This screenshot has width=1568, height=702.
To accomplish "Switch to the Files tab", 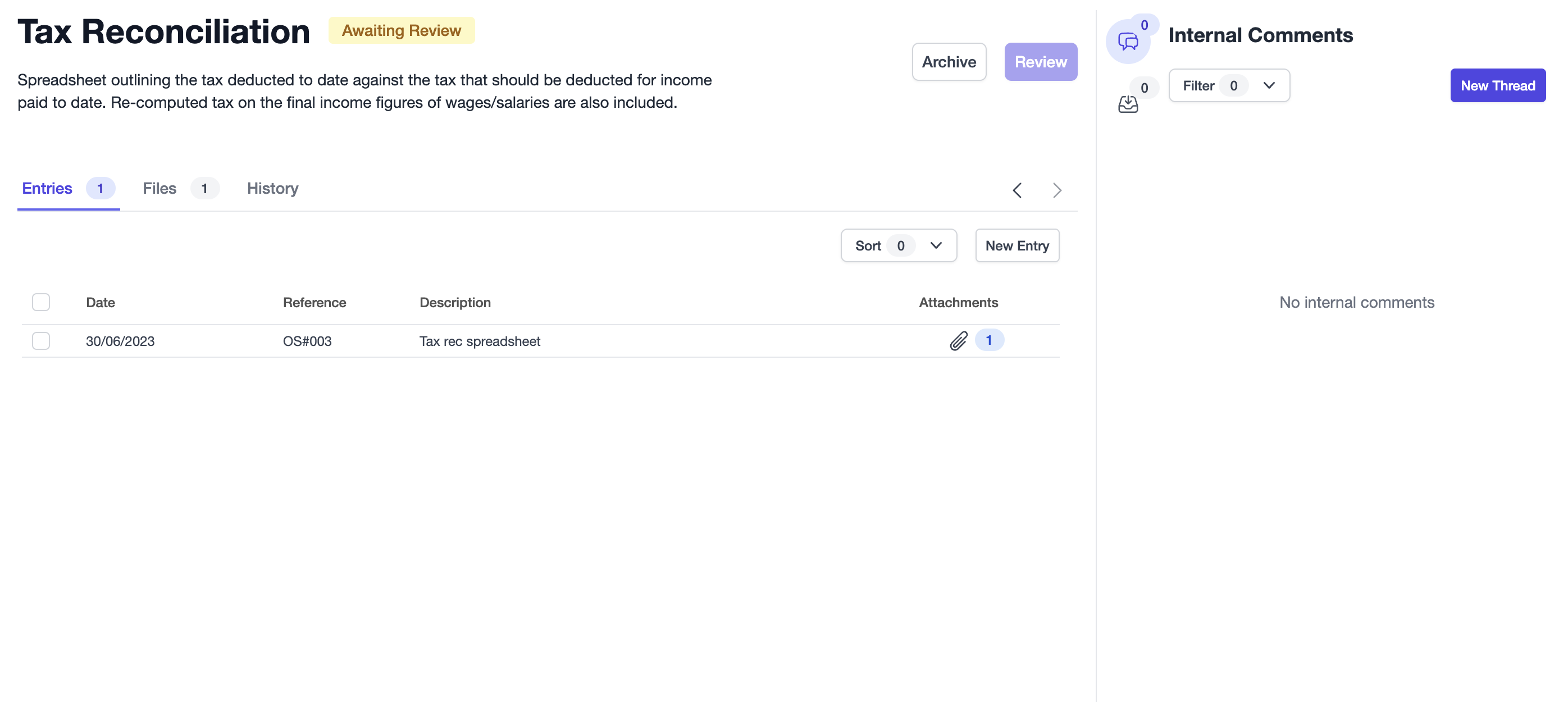I will (x=159, y=188).
